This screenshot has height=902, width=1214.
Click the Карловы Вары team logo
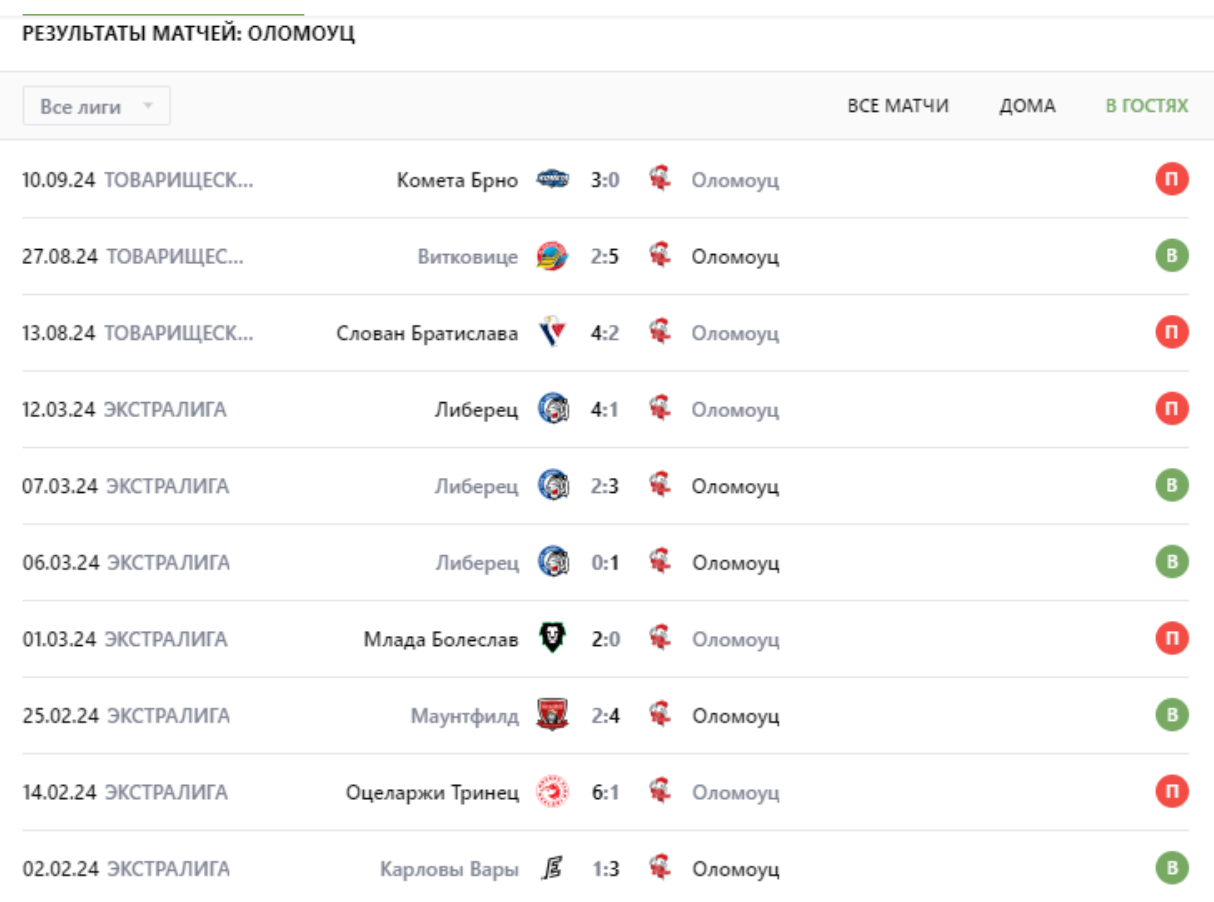tap(553, 869)
